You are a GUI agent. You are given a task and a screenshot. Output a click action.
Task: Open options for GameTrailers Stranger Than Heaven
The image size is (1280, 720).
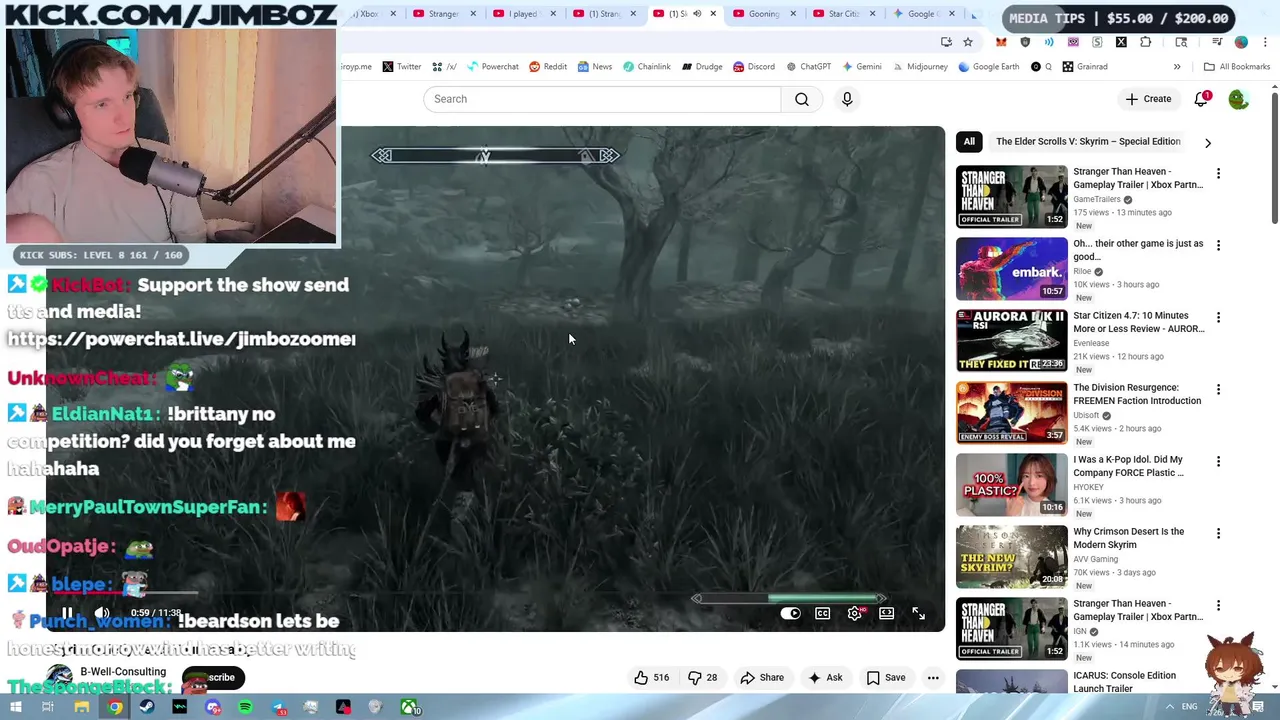[x=1218, y=173]
